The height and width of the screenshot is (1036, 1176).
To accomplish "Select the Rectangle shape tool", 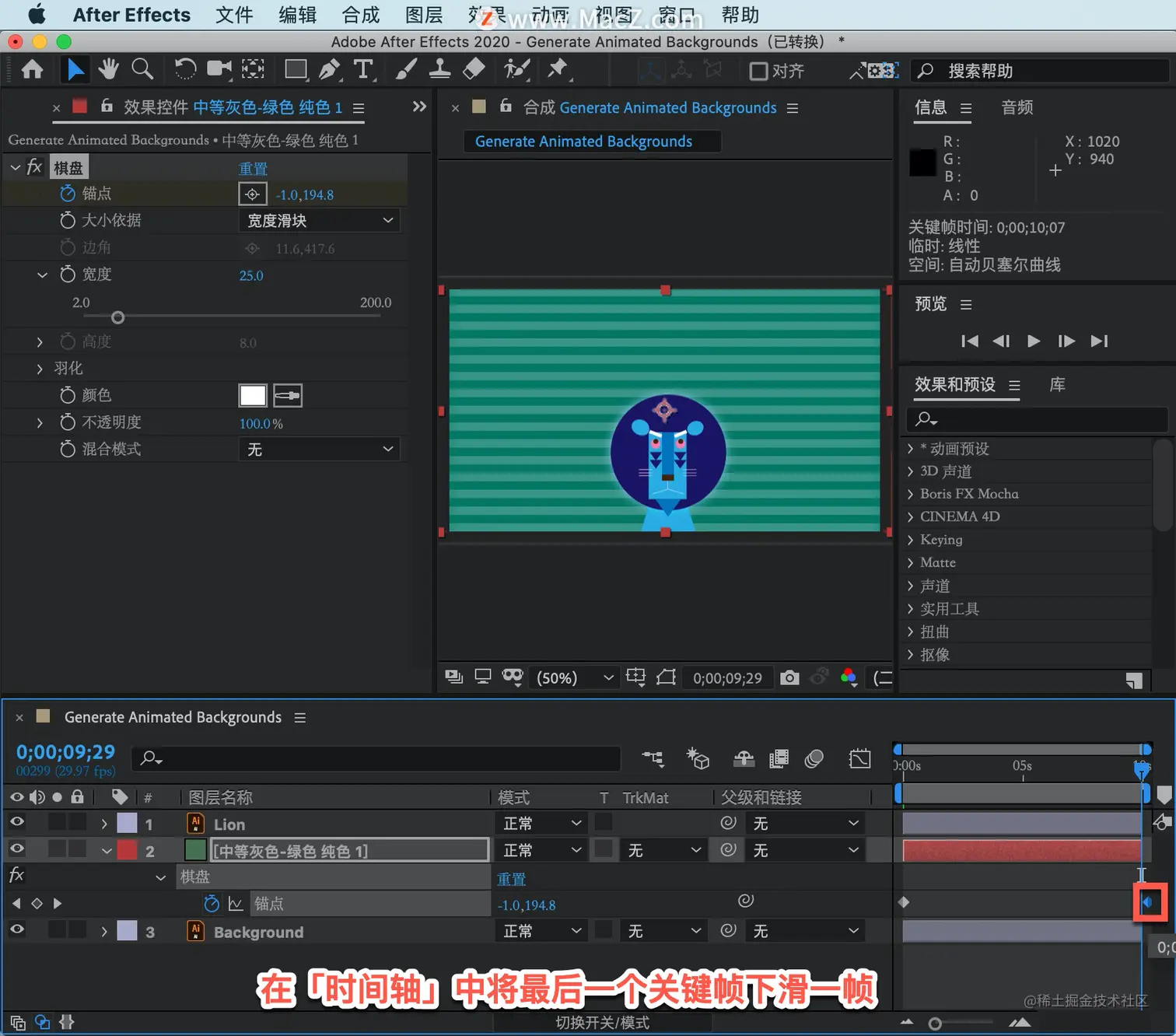I will (x=296, y=70).
